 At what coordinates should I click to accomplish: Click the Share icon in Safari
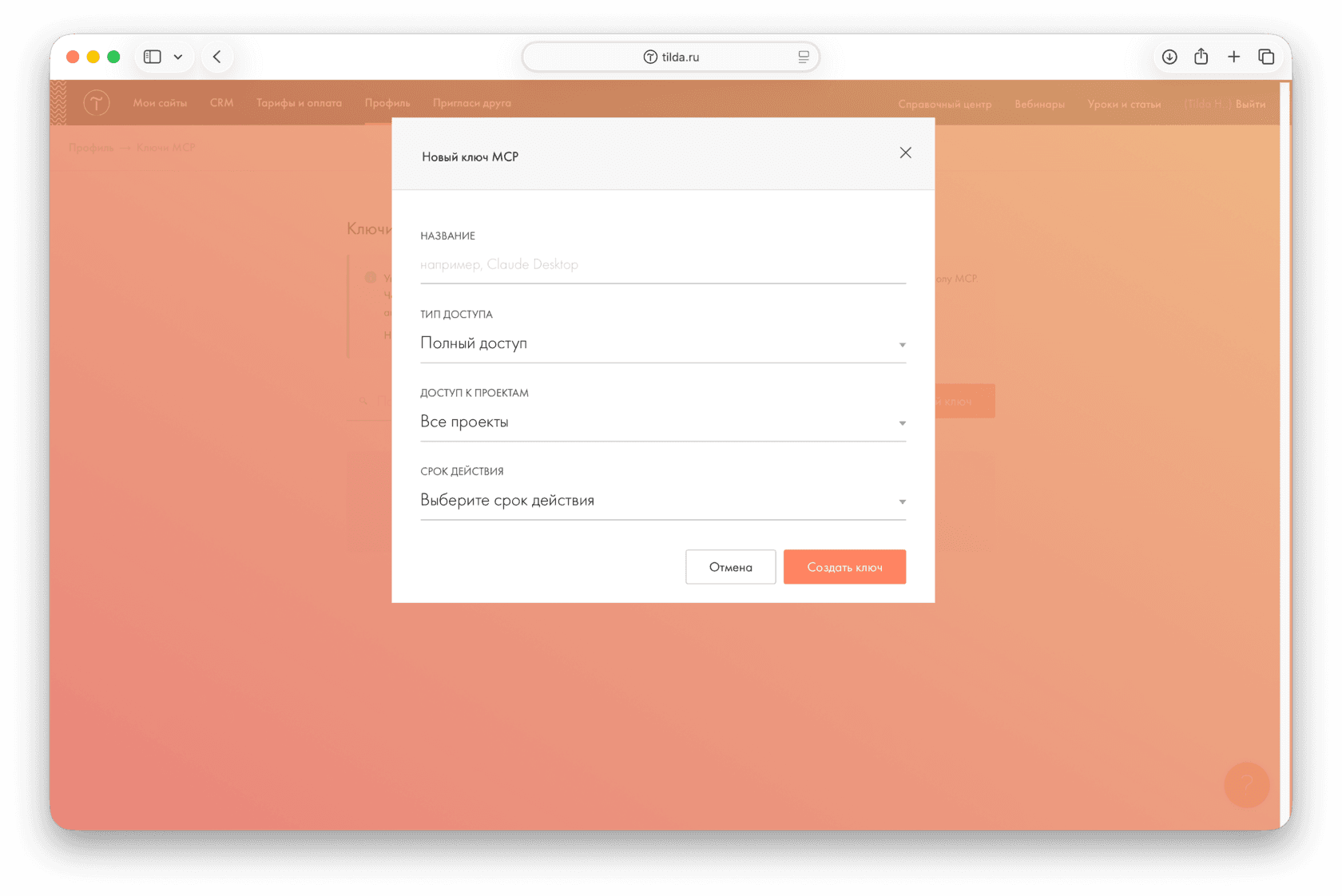(x=1201, y=56)
